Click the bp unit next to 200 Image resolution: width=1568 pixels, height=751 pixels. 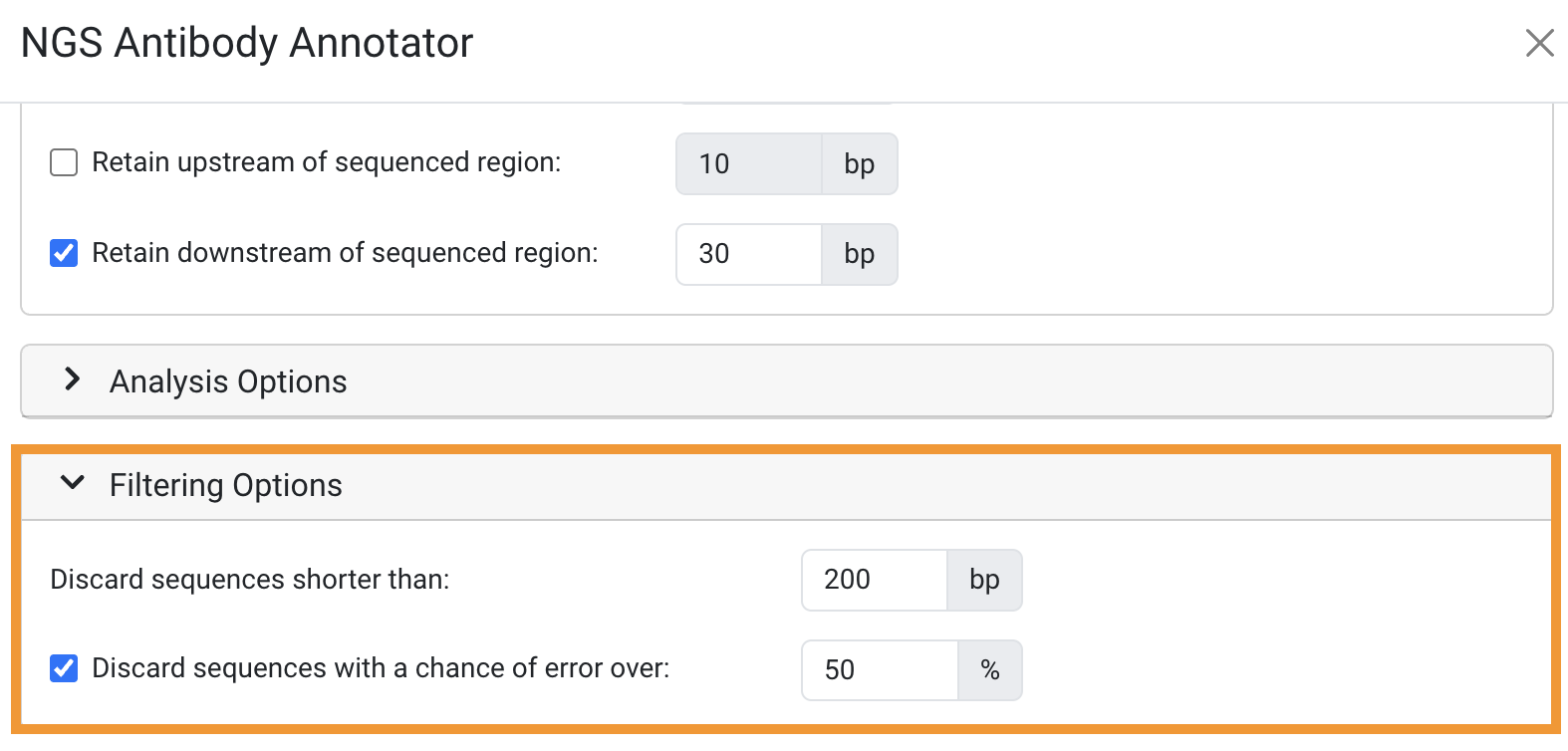[984, 580]
